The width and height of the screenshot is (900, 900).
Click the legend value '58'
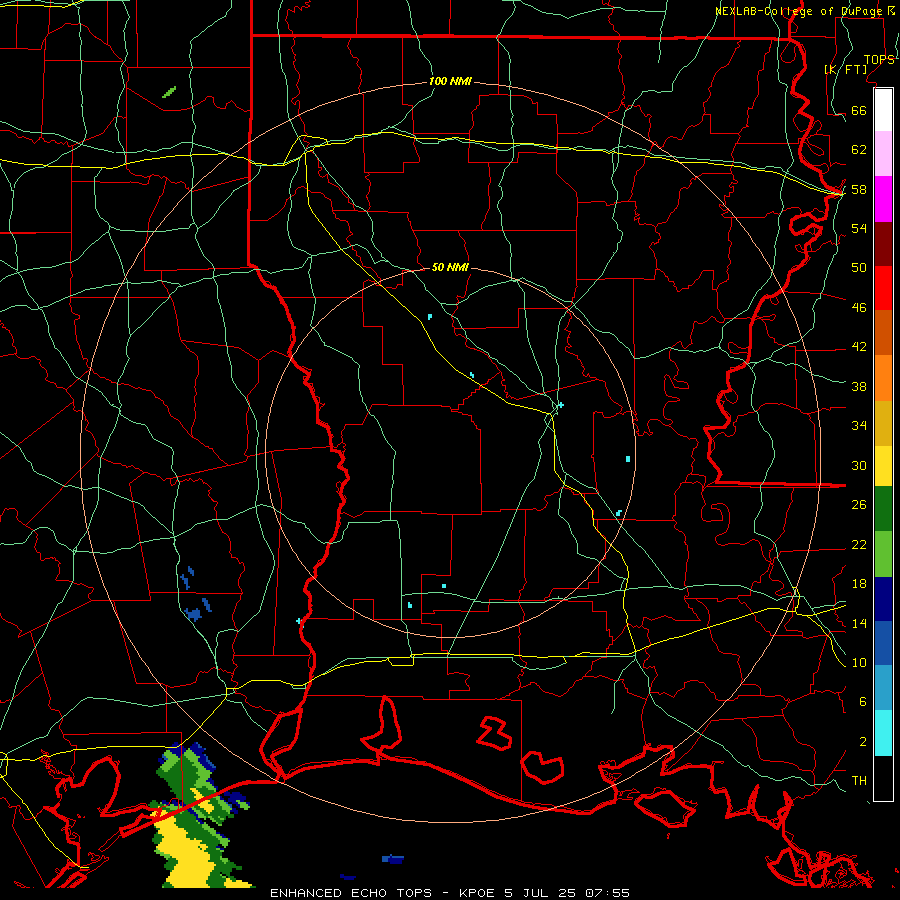(x=859, y=189)
